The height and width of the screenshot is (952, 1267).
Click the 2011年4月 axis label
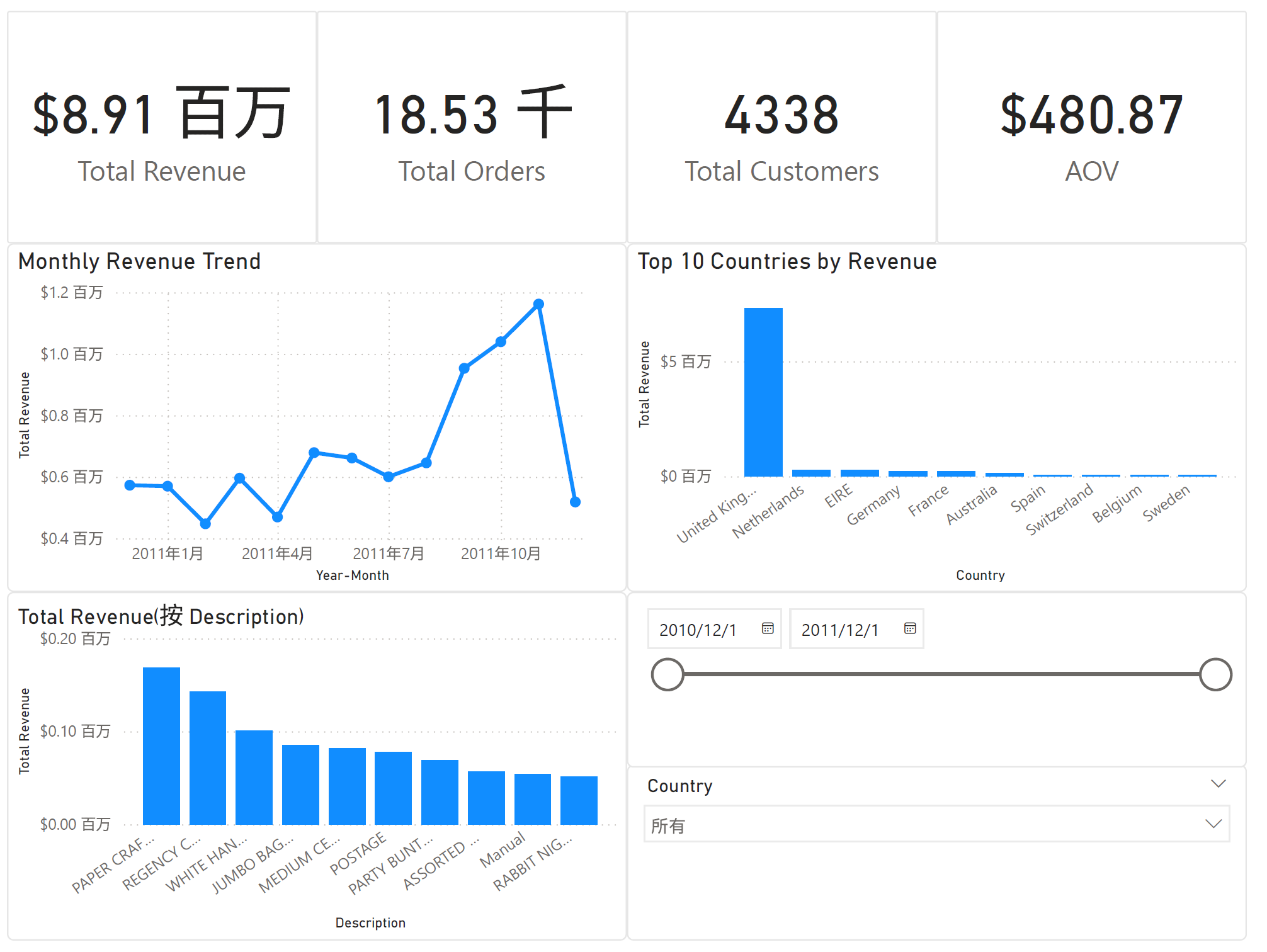277,553
